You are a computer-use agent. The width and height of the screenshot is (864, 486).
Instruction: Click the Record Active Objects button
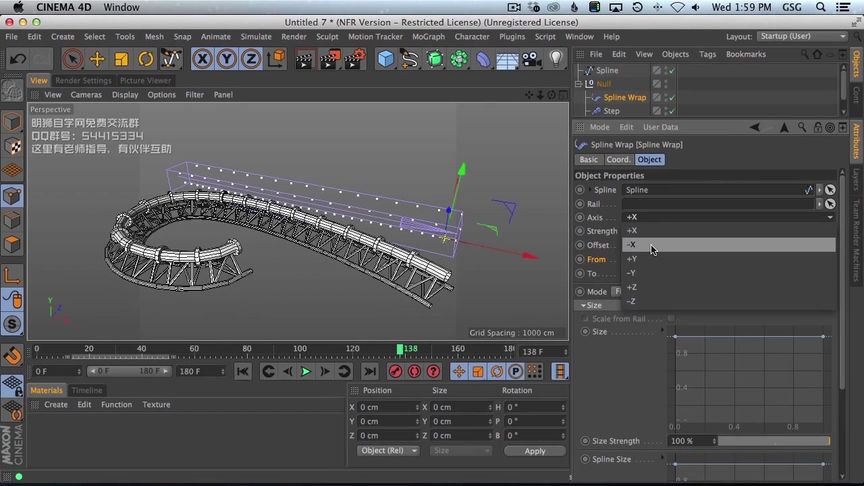pyautogui.click(x=395, y=371)
